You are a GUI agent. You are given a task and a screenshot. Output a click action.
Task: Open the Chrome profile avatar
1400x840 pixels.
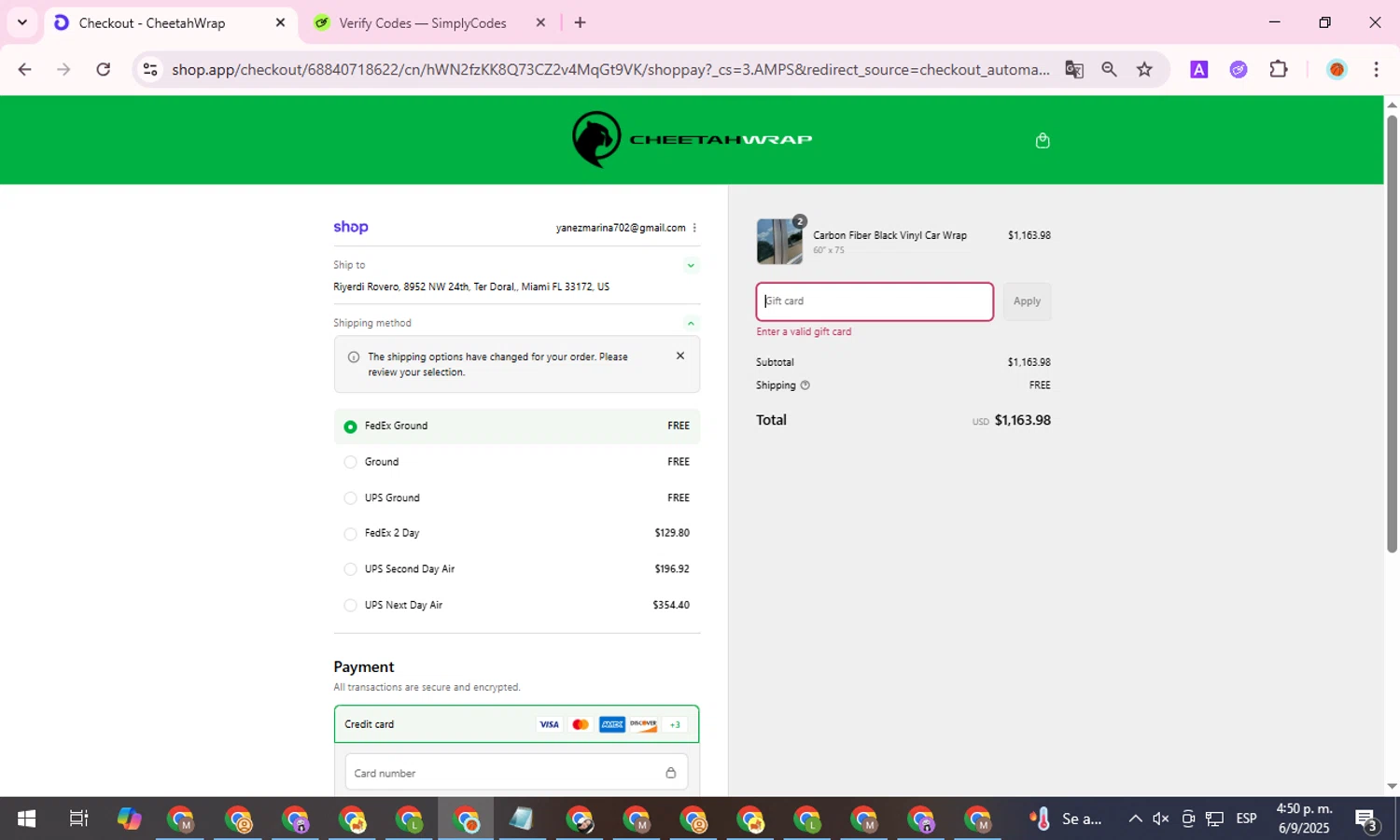coord(1337,69)
